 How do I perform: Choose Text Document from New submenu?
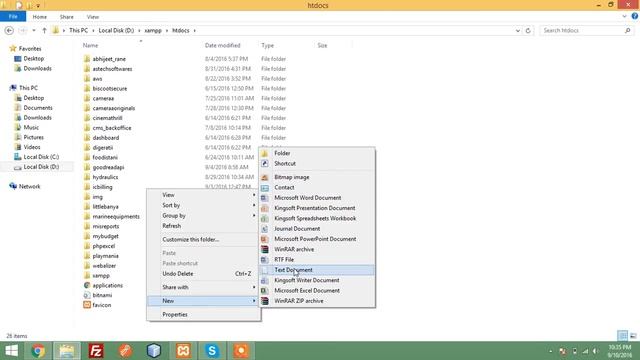pos(317,270)
